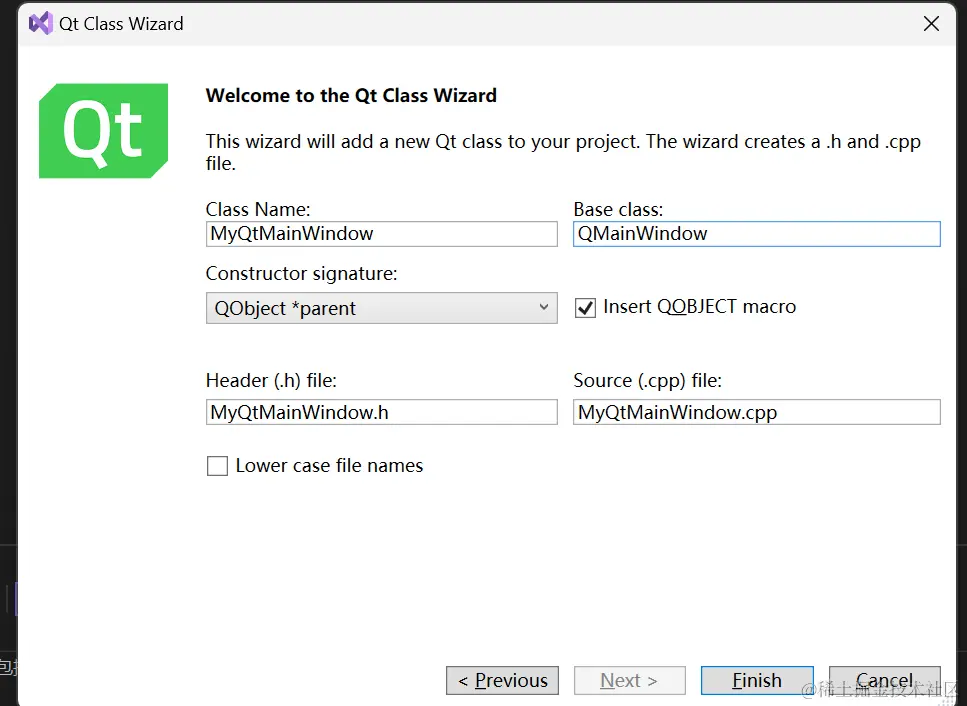Click the 'Constructor signature:' label
Screen dimensions: 967x706
(x=302, y=273)
